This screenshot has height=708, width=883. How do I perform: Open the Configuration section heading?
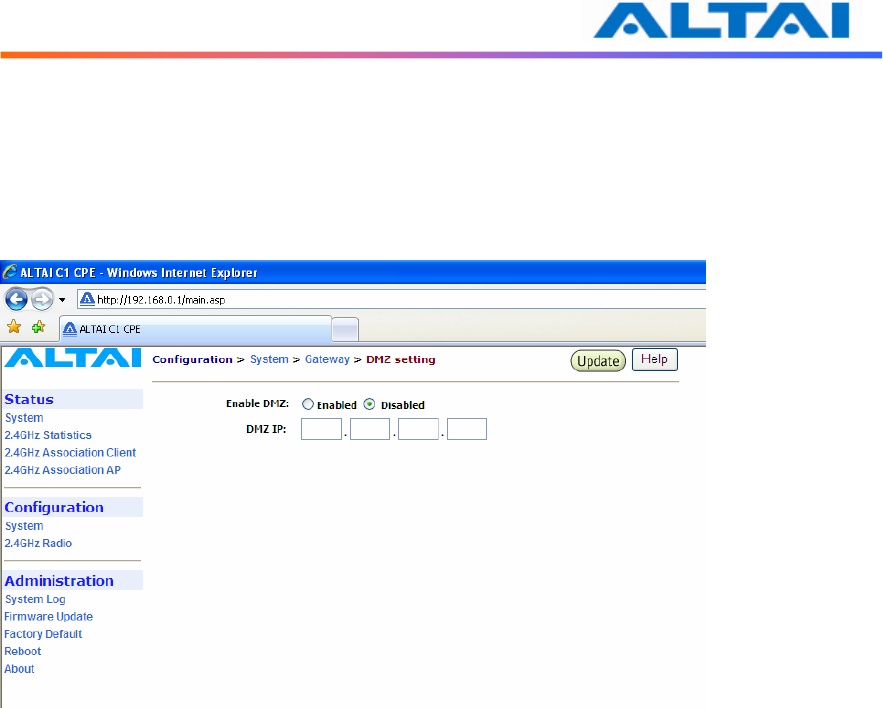coord(54,507)
